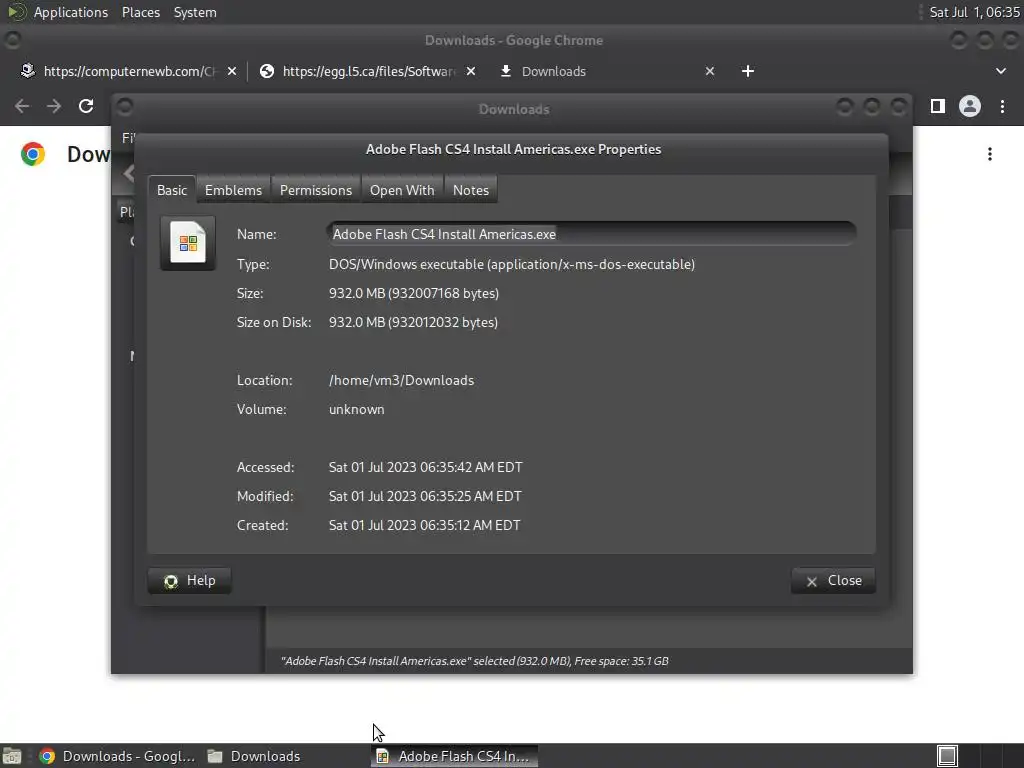Click the globe icon on egg.l5.ca tab

[266, 71]
